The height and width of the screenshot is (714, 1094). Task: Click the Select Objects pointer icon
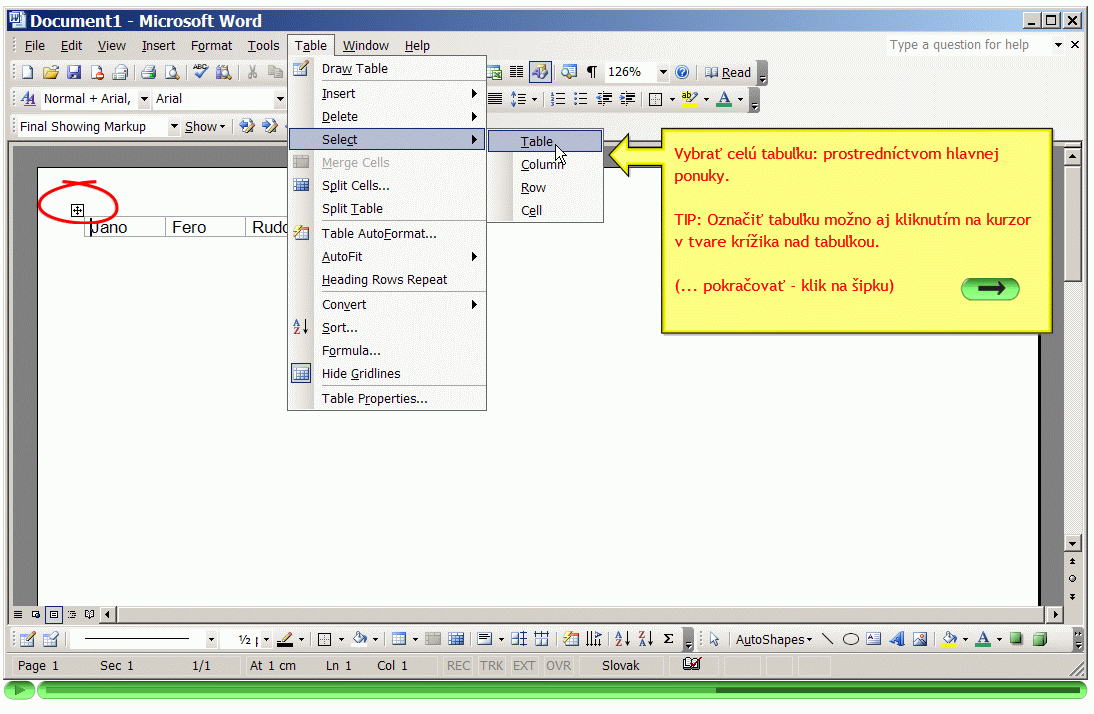(714, 639)
